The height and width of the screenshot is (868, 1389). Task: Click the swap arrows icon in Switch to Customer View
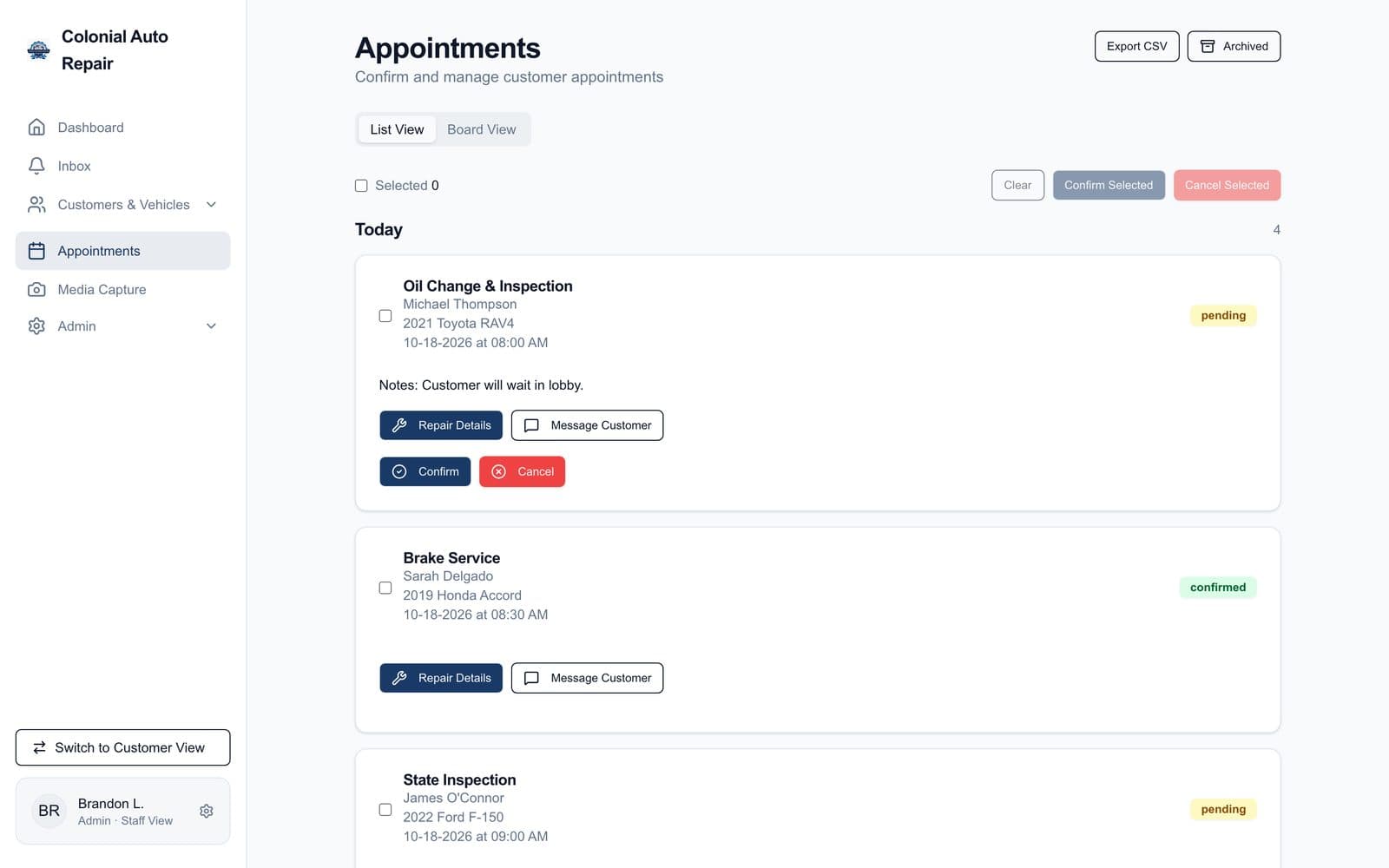[39, 747]
